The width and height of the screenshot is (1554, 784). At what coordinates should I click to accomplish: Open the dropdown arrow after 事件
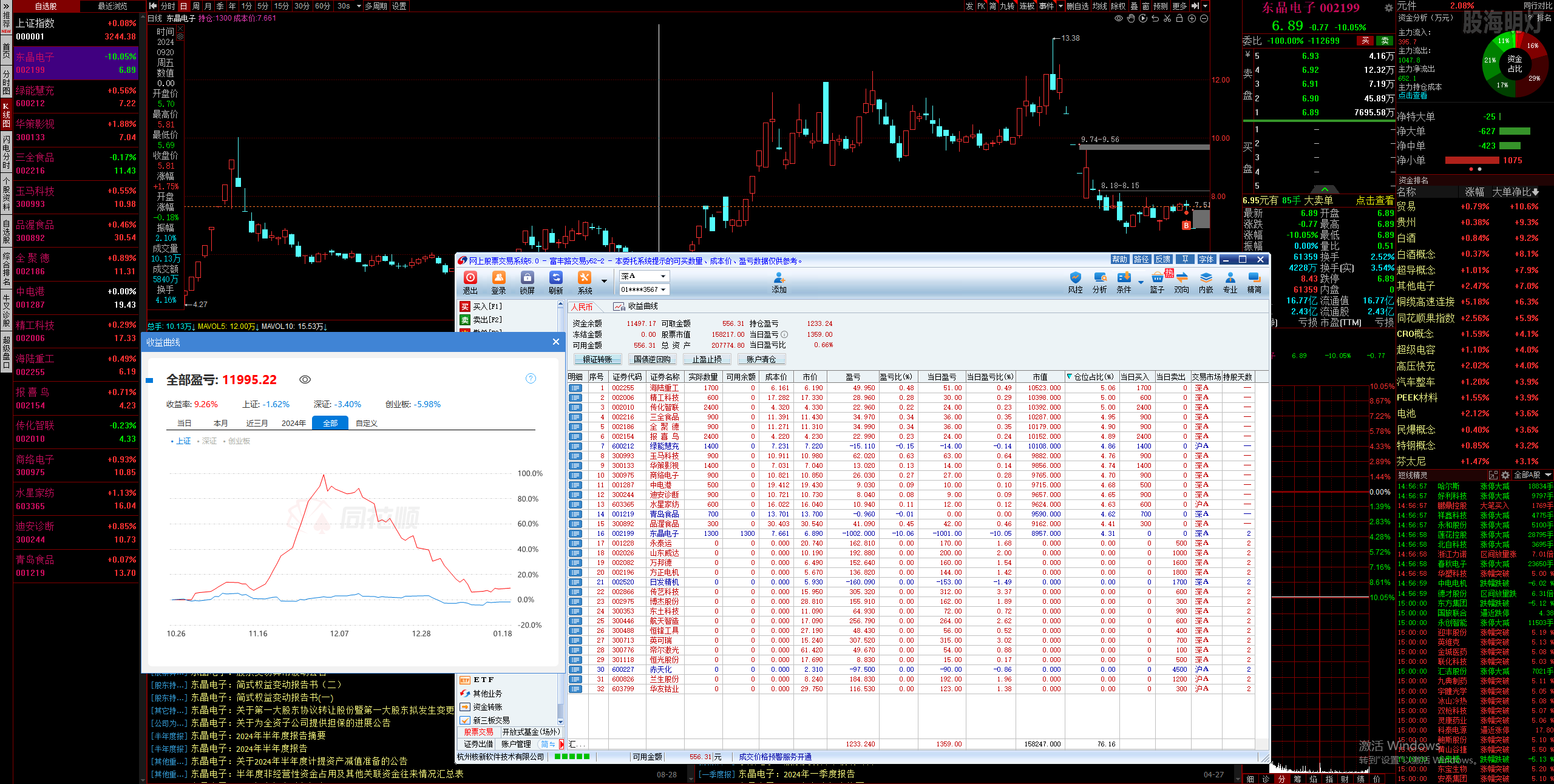coord(1060,6)
